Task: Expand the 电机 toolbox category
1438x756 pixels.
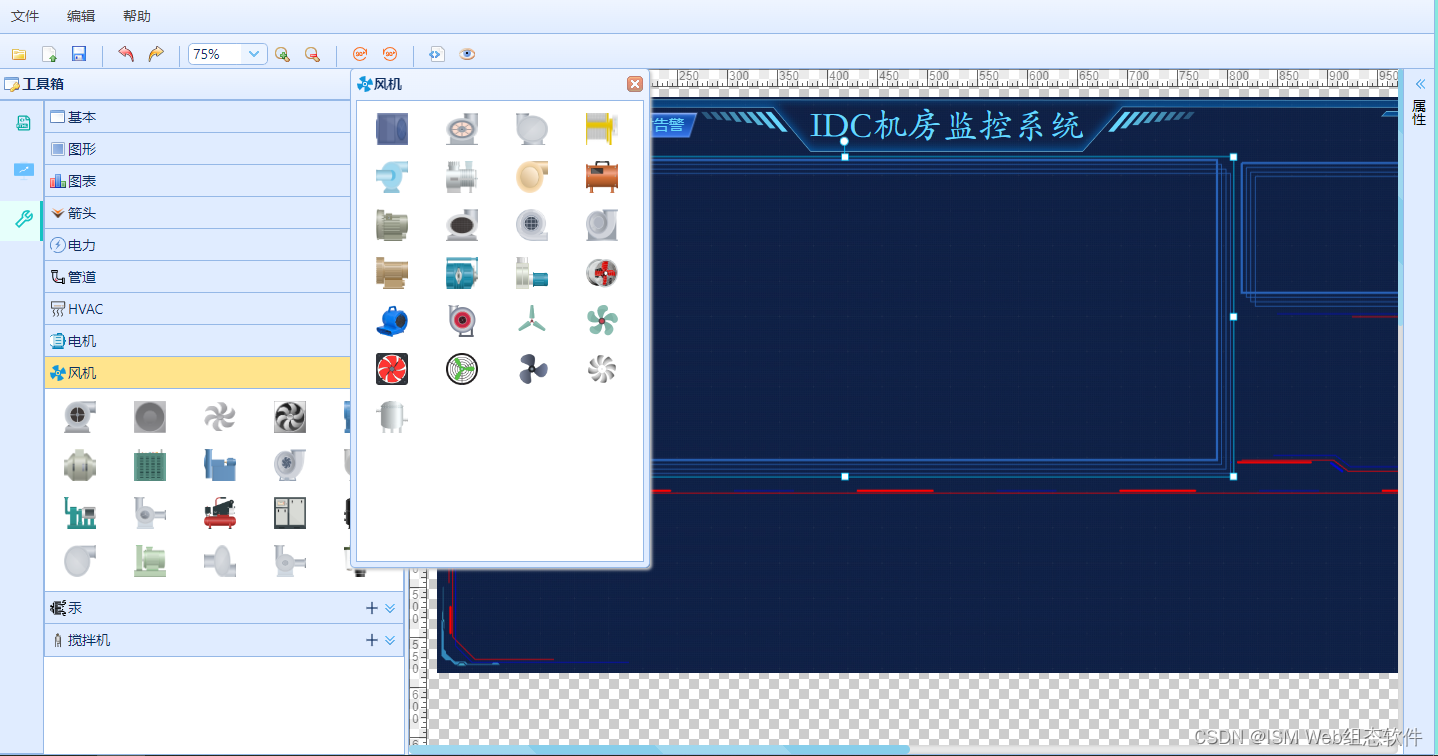Action: click(x=199, y=341)
